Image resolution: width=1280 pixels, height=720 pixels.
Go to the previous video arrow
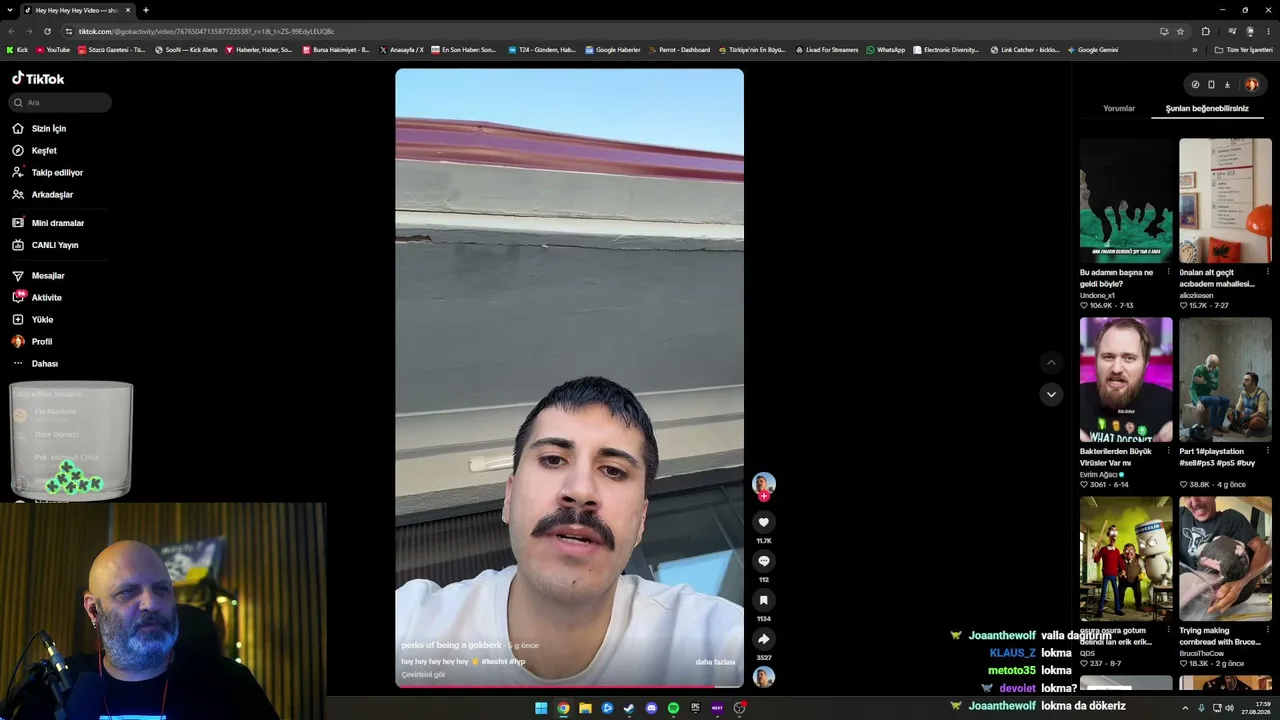[1051, 362]
